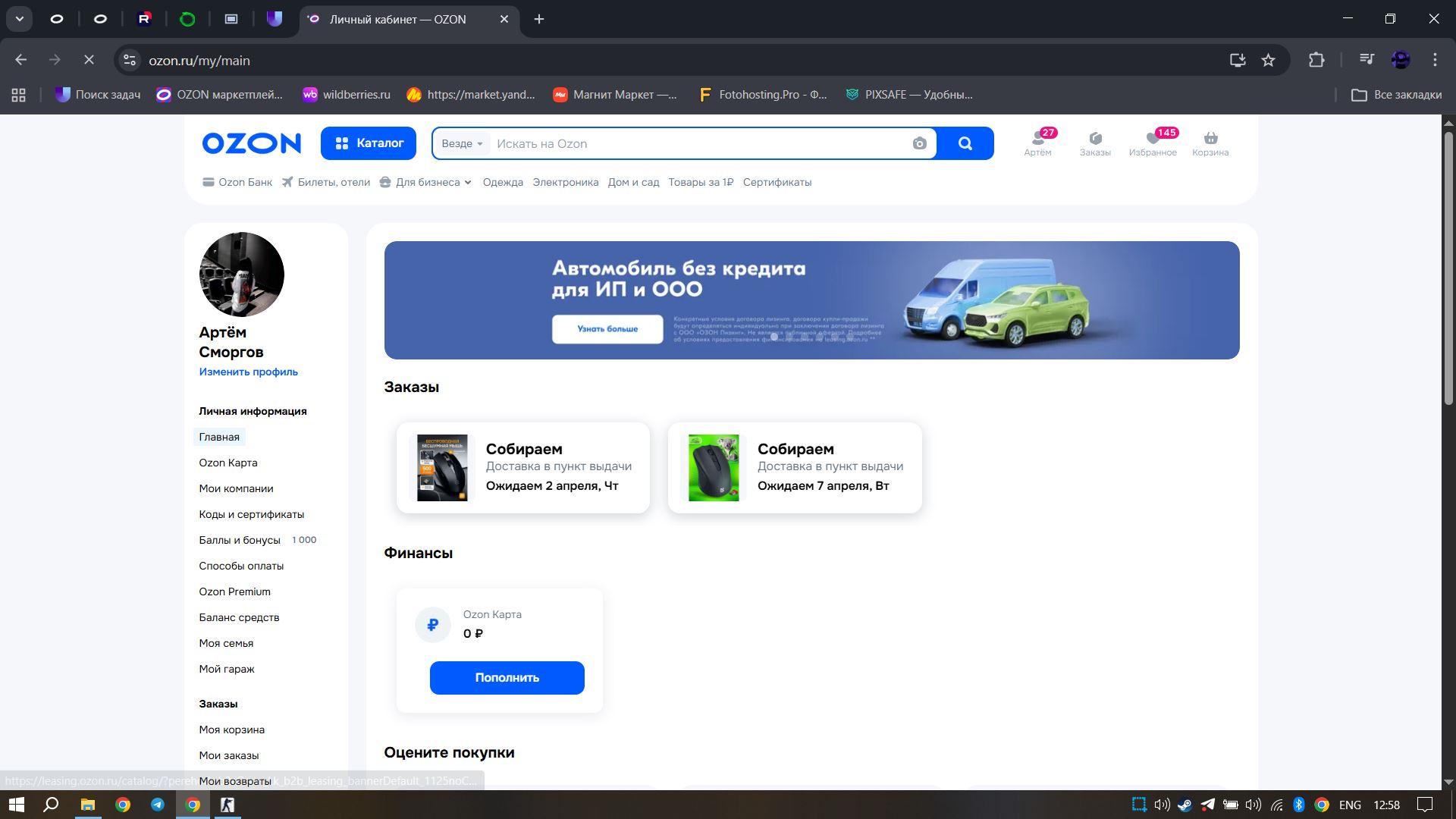Click the Пополнить button
1456x819 pixels.
pos(507,678)
